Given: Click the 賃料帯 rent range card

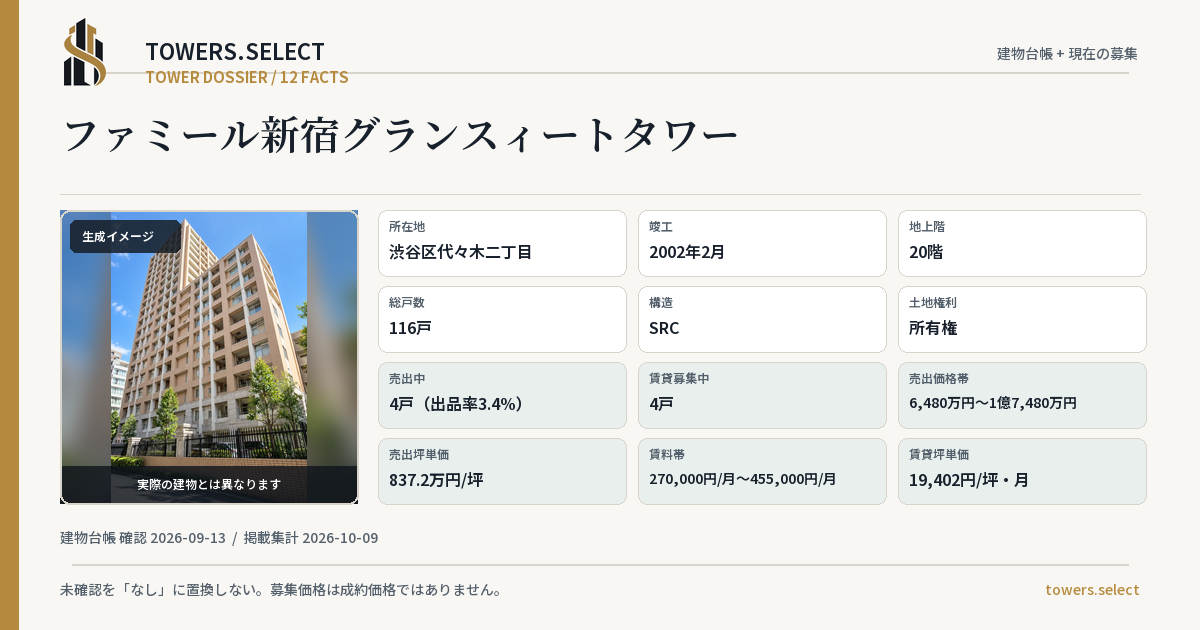Looking at the screenshot, I should pos(762,471).
